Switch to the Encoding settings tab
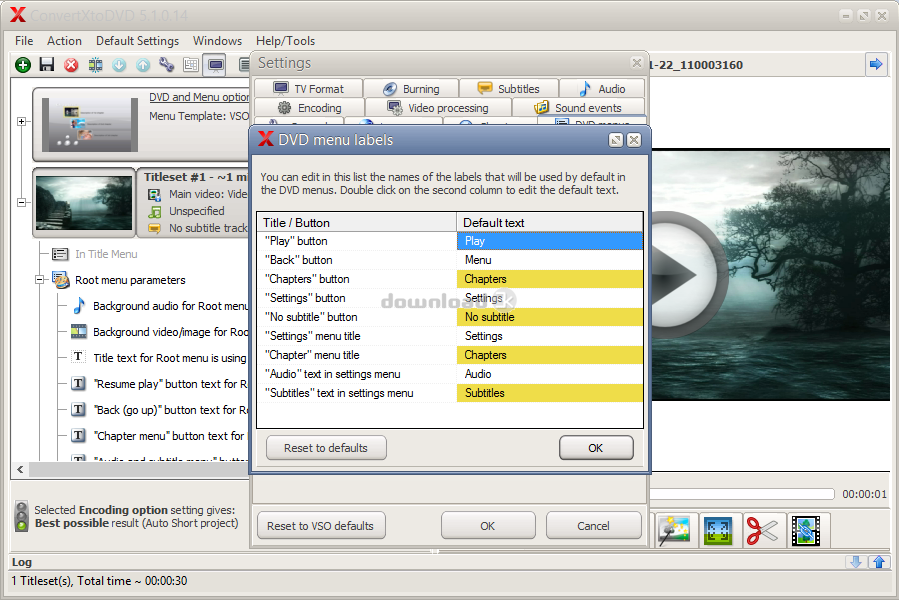 click(x=309, y=108)
